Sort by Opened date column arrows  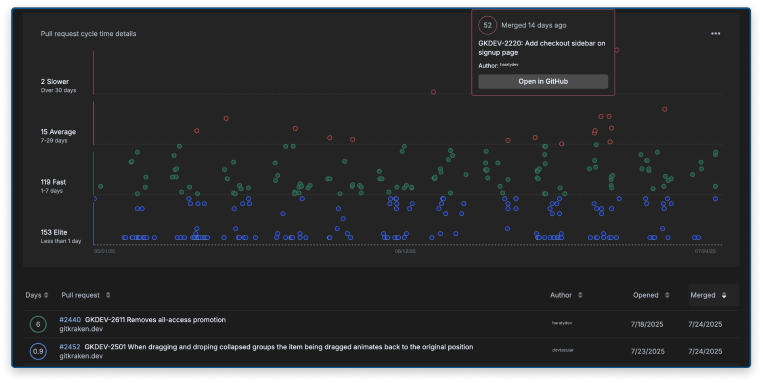click(x=667, y=295)
